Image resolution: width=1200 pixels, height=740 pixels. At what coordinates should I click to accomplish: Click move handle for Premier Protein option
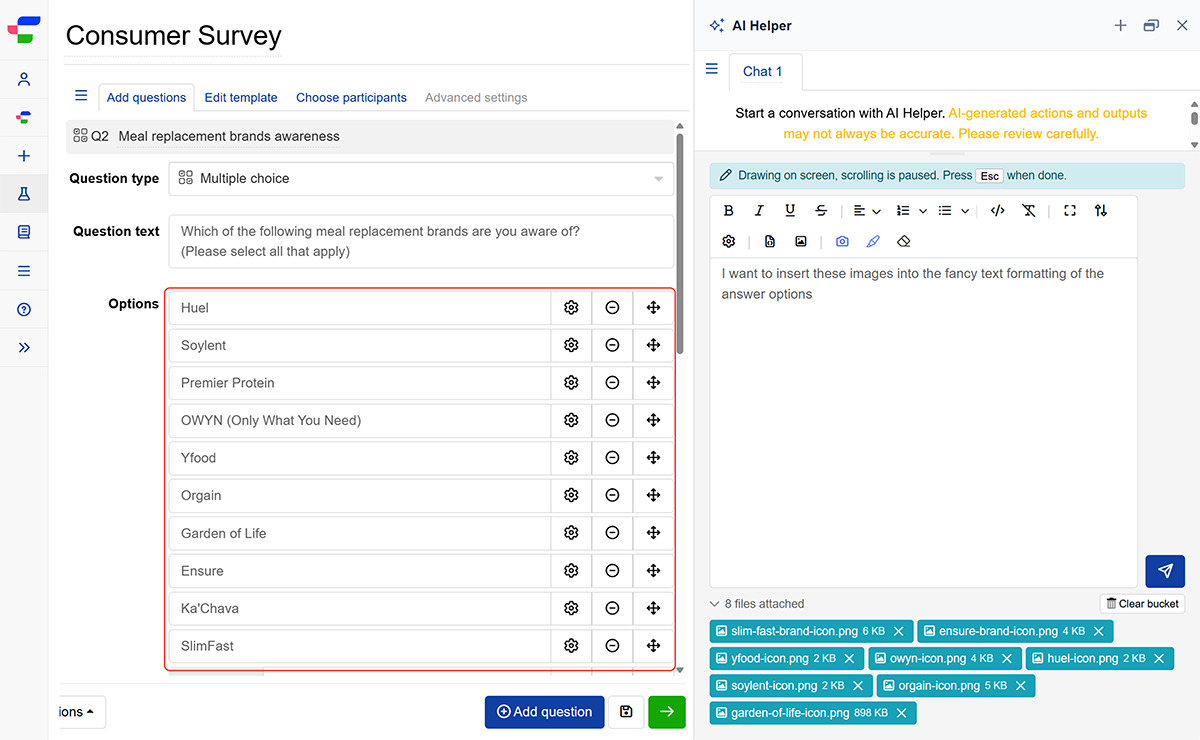[x=653, y=383]
